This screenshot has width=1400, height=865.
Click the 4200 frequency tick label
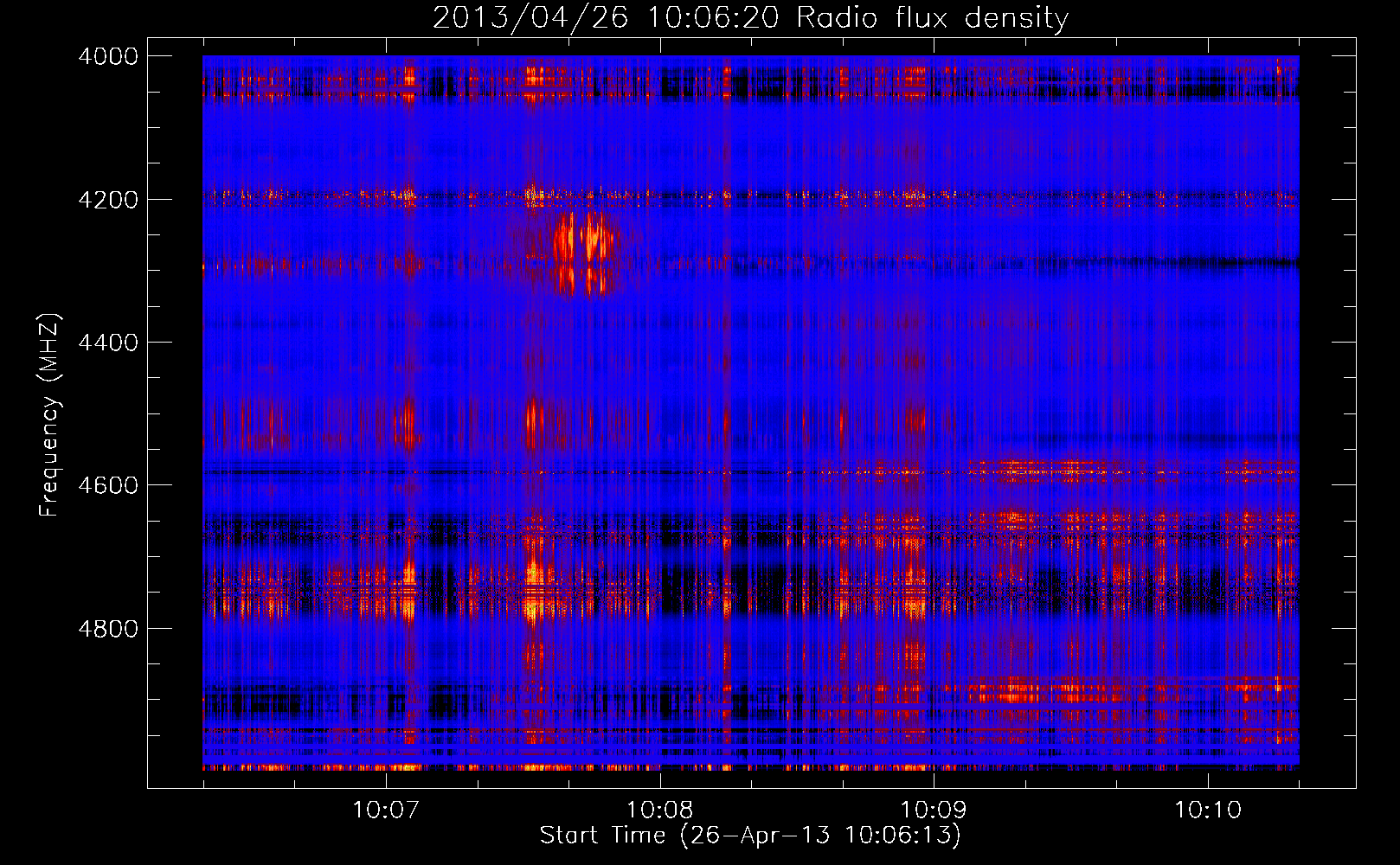[x=108, y=200]
